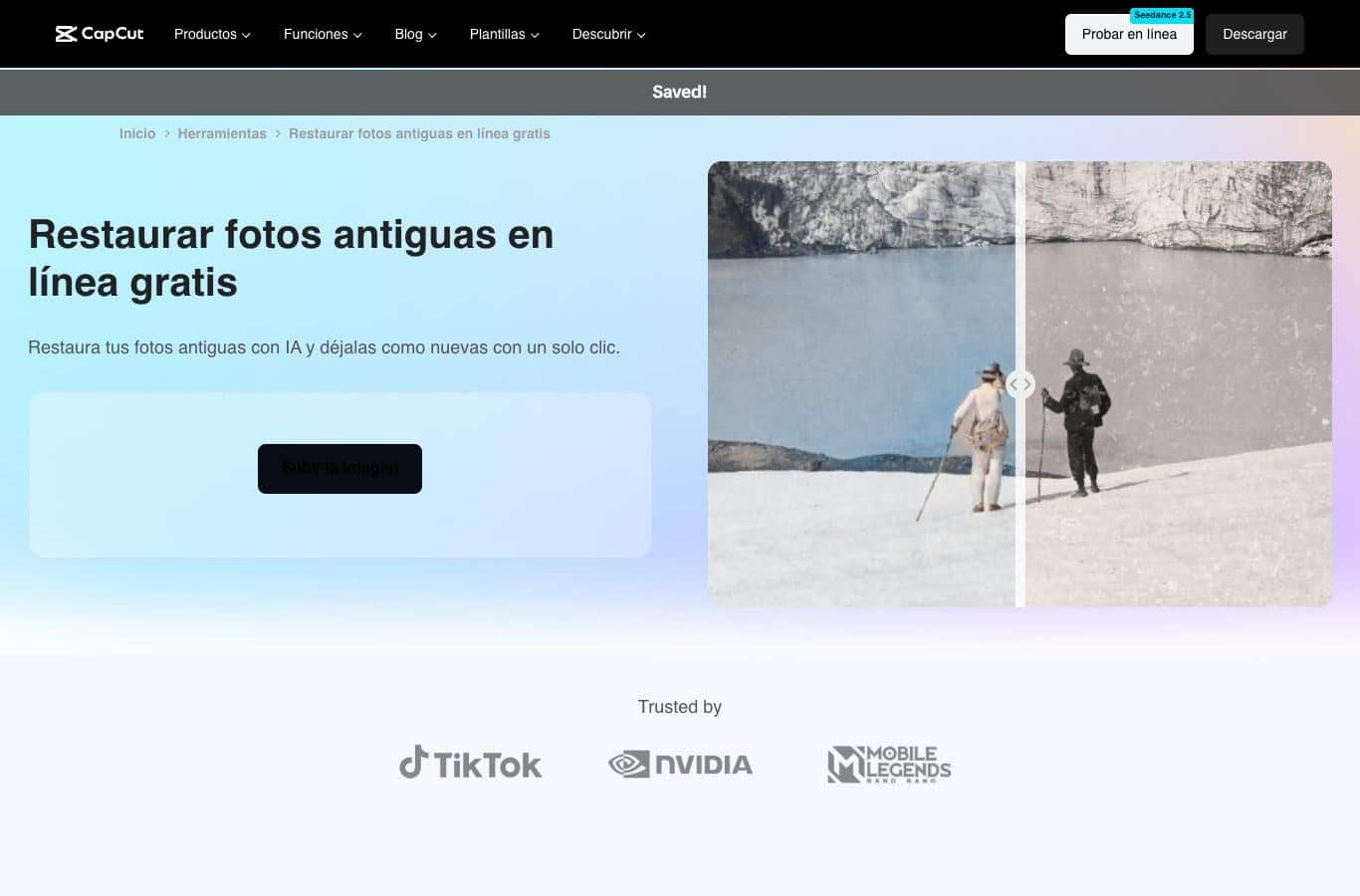Click the NVIDIA logo

[680, 764]
